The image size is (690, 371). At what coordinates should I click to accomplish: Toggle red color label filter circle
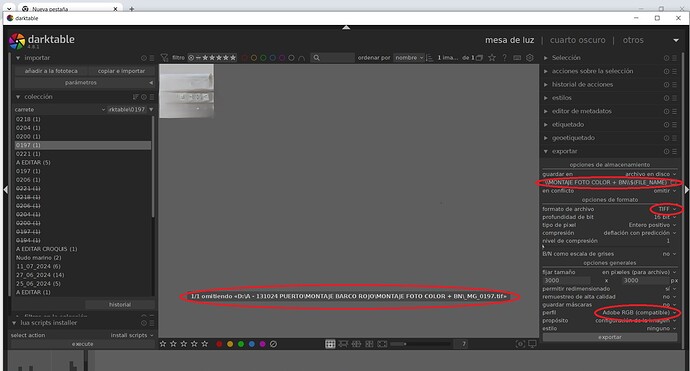(244, 58)
